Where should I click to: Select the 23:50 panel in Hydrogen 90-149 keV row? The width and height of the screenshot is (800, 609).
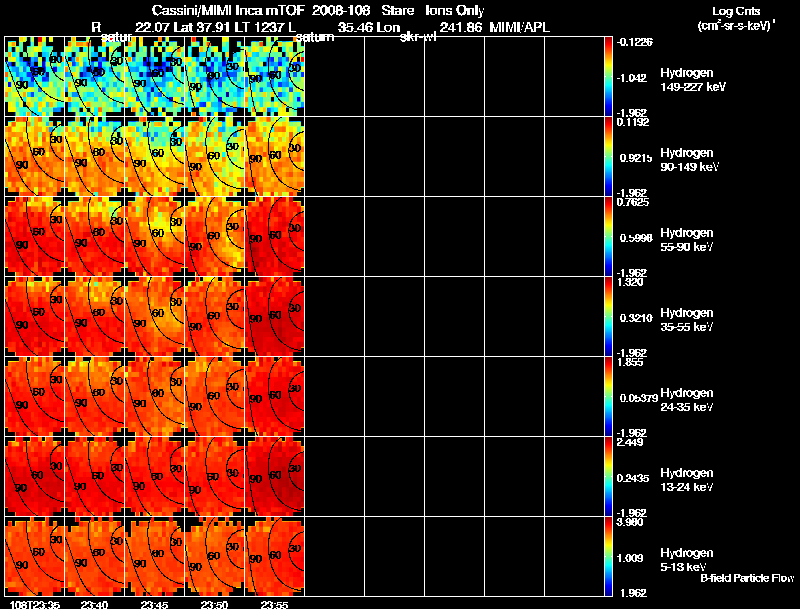point(214,156)
